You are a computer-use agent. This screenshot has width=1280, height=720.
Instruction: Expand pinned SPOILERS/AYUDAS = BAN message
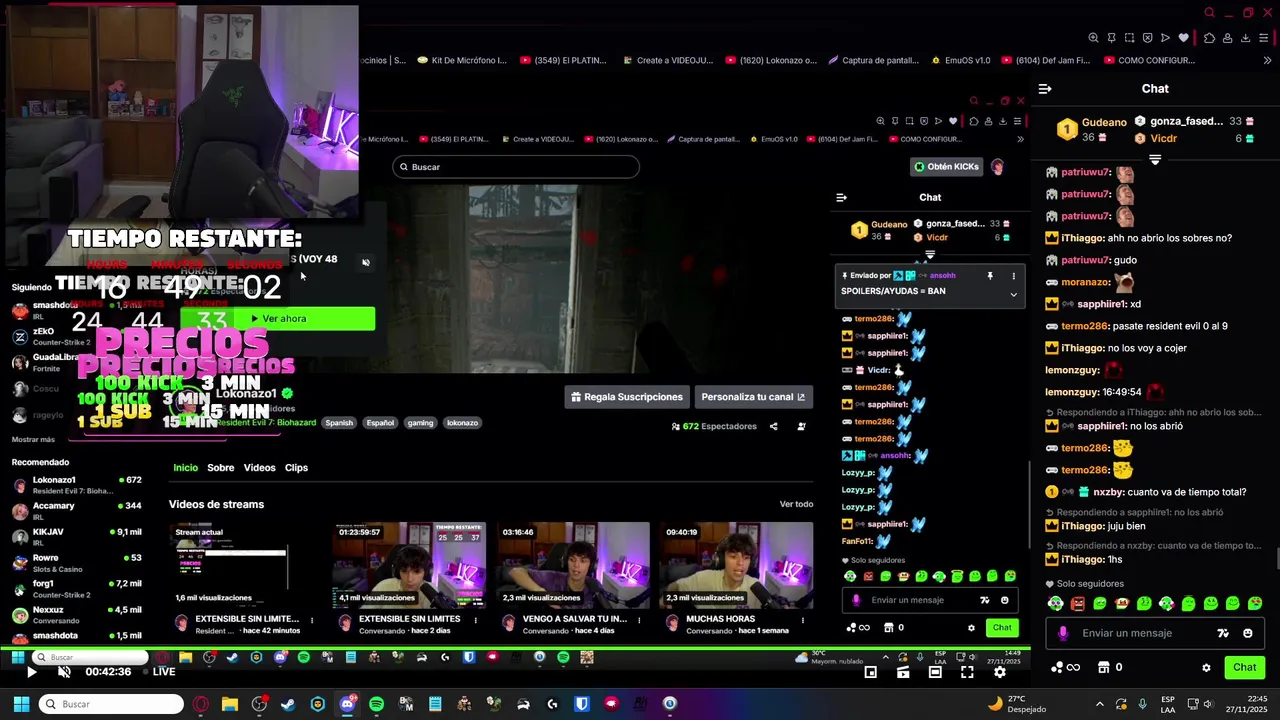tap(1013, 294)
